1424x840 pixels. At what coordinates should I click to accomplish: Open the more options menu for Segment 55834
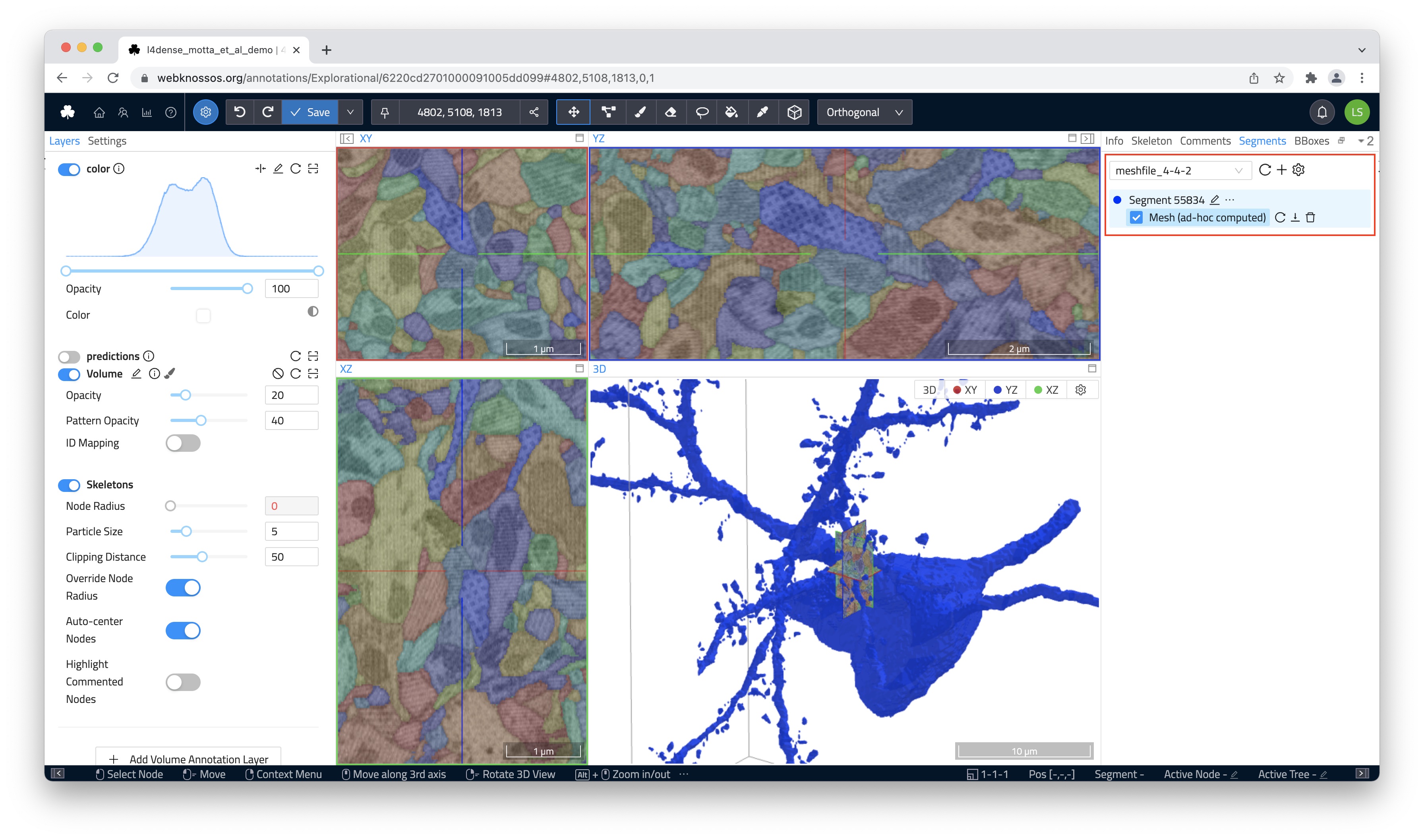coord(1229,200)
